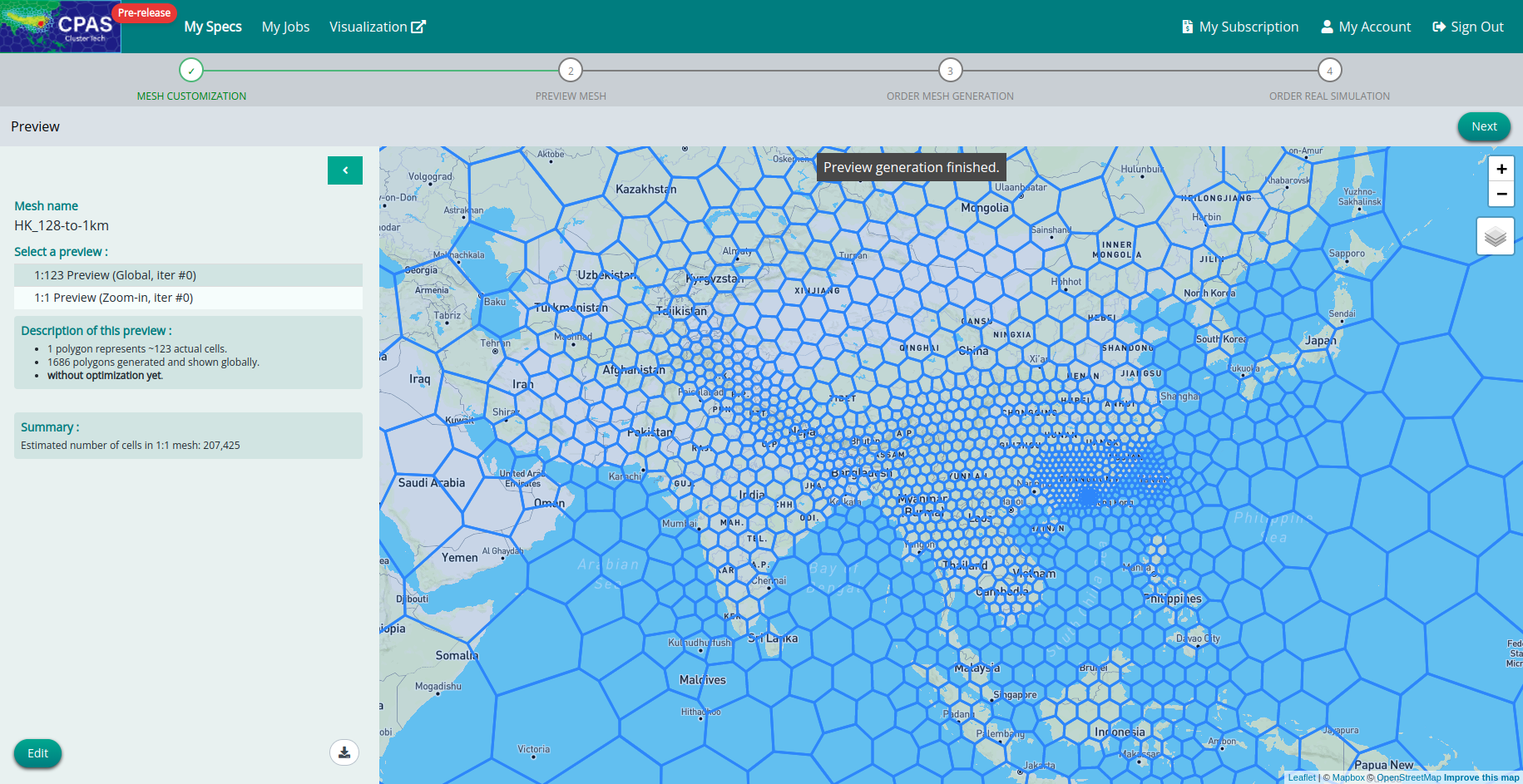The height and width of the screenshot is (784, 1523).
Task: Click the Kazakhstan label on map
Action: click(x=646, y=190)
